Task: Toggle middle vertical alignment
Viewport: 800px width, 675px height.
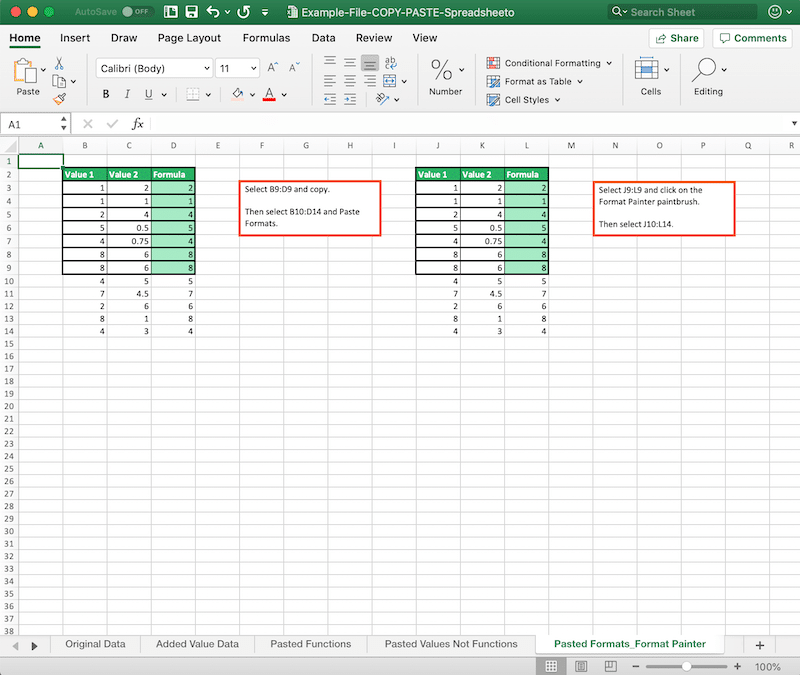Action: [350, 63]
